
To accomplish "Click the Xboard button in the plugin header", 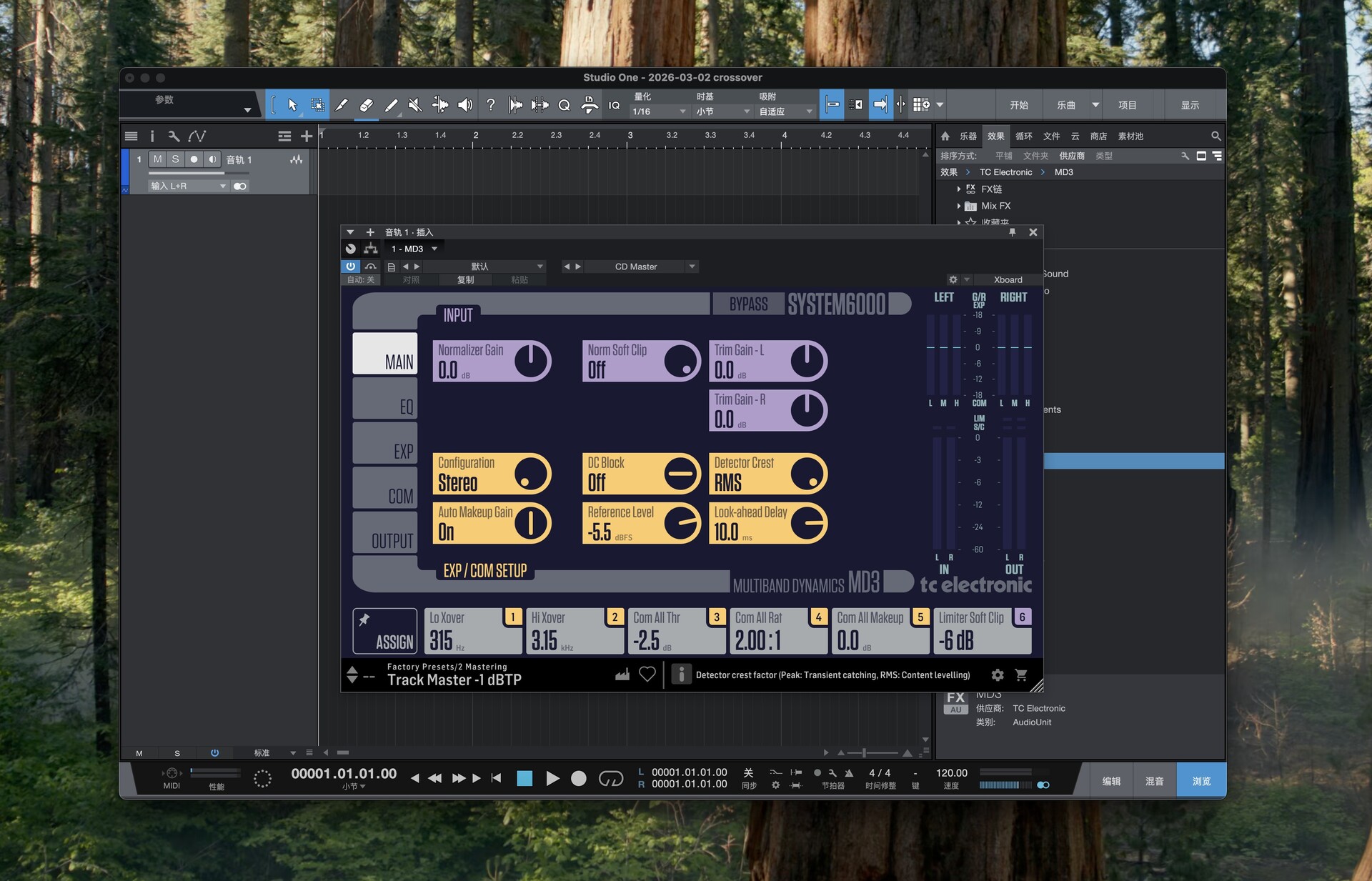I will click(1006, 279).
